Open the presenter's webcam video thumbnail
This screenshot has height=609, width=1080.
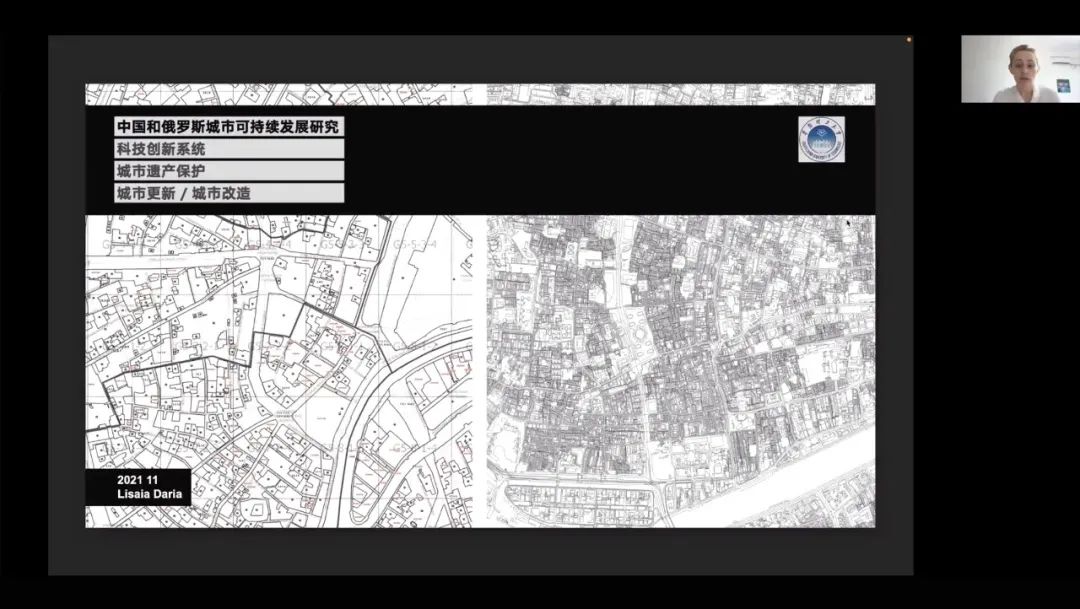1020,69
